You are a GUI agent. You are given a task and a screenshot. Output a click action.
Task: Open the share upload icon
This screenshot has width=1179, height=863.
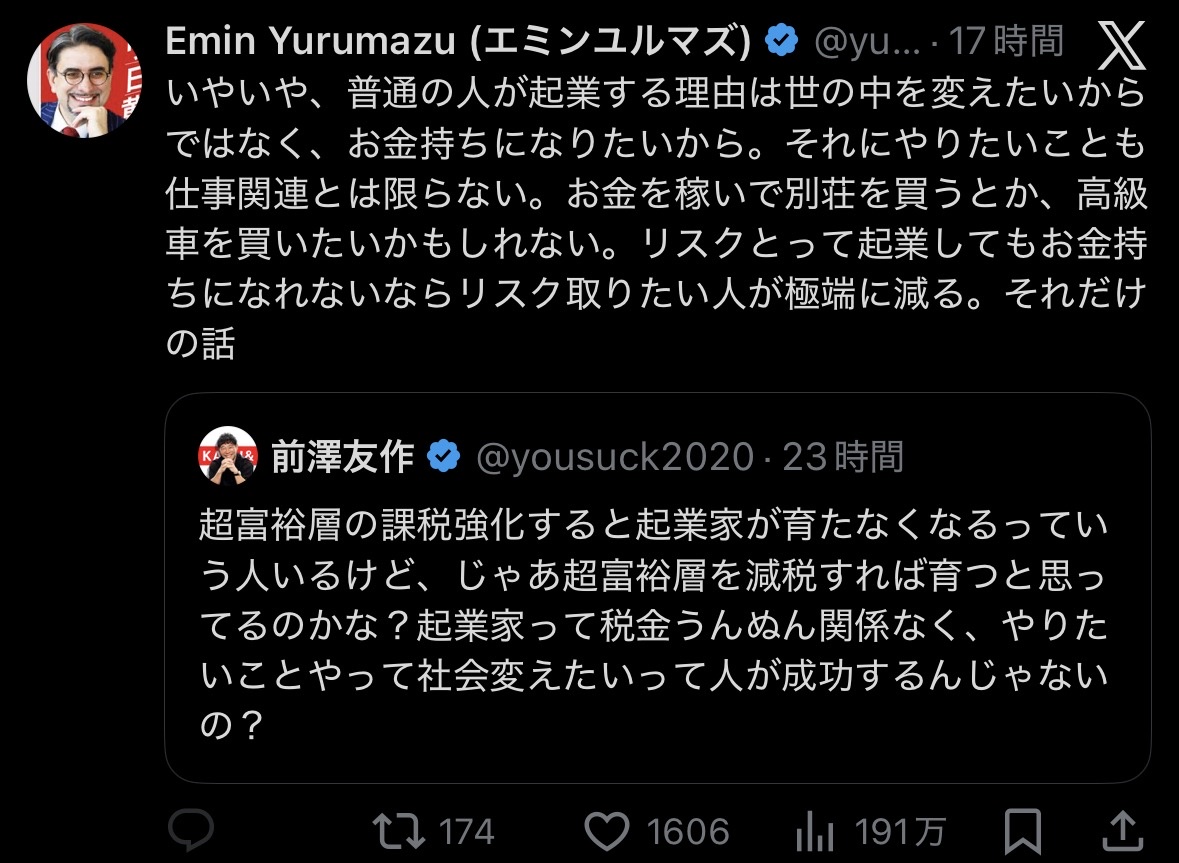[1123, 831]
